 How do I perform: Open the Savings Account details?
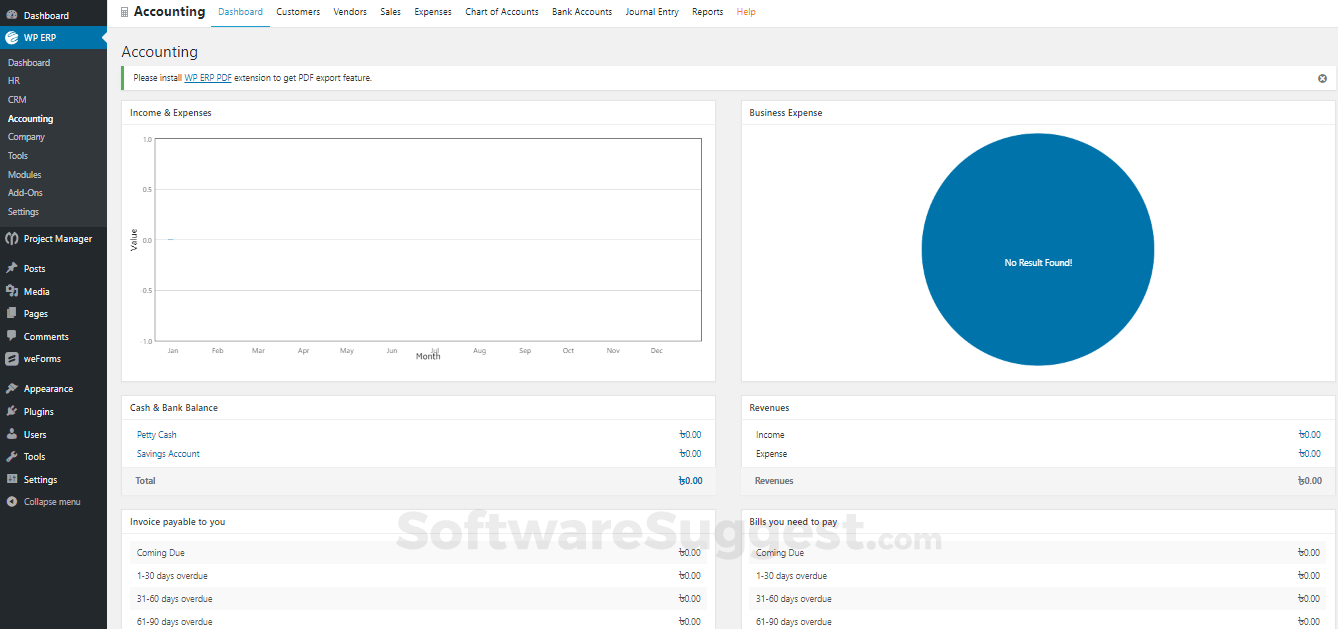point(168,453)
